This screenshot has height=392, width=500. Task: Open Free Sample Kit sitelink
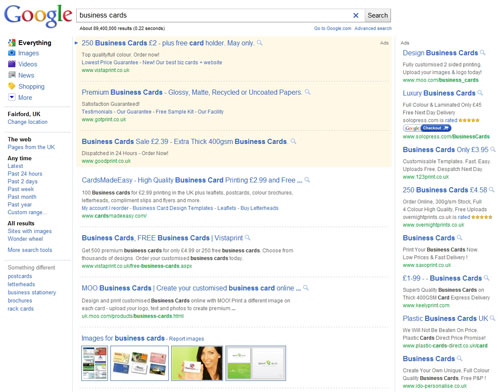(x=175, y=112)
